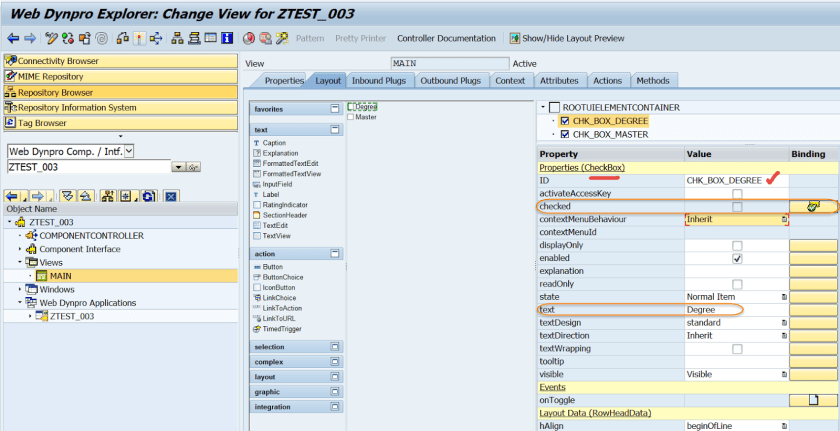
Task: Click the Controller Documentation button
Action: [x=446, y=39]
